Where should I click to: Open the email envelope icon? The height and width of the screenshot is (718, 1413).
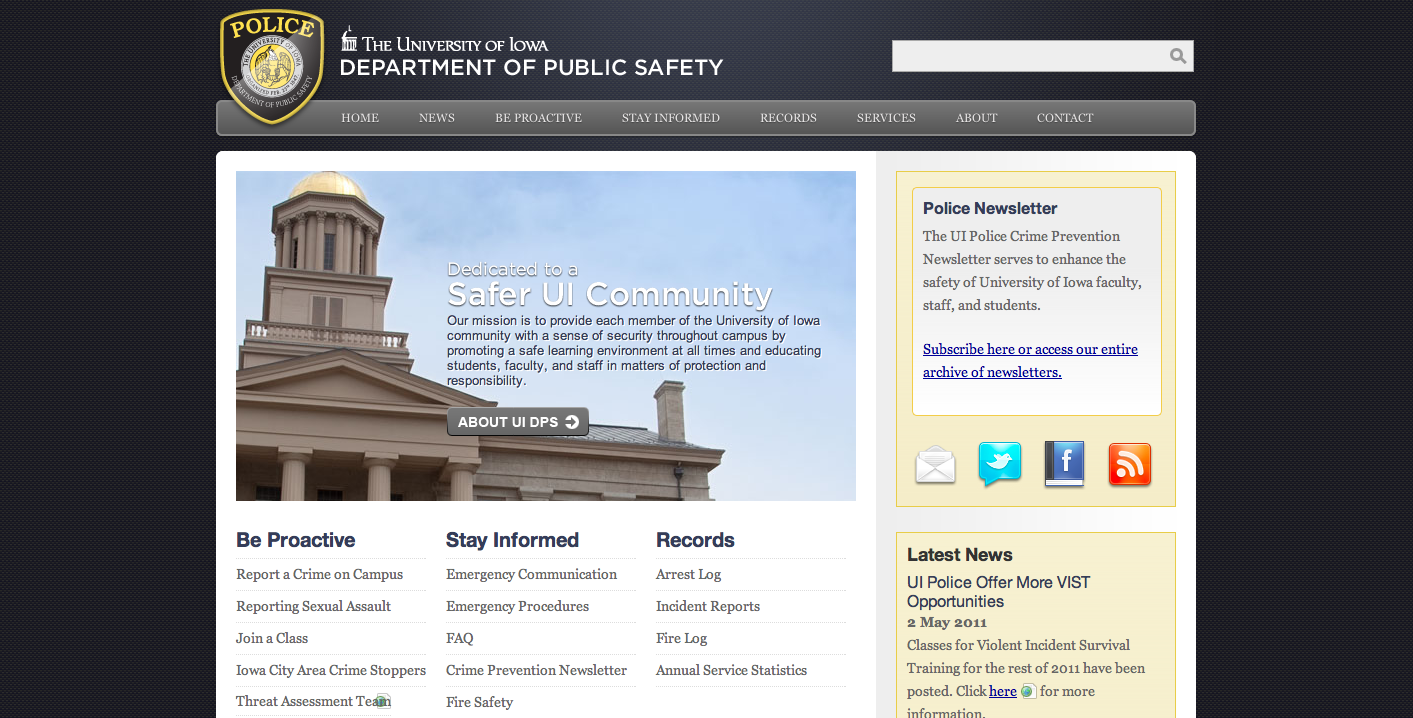pos(935,465)
